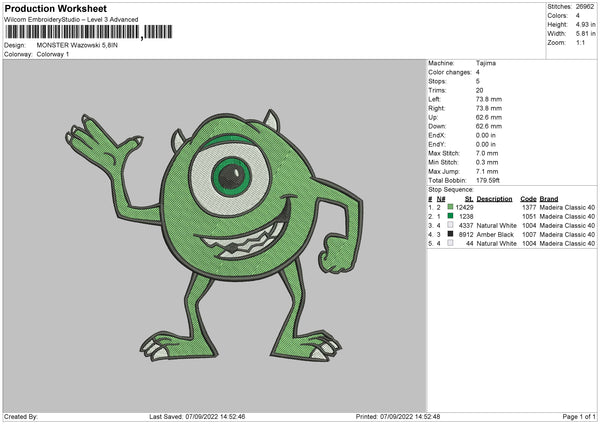Click the Max Jump value '7.1 mm'
Screen dimensions: 600x424
pos(487,171)
